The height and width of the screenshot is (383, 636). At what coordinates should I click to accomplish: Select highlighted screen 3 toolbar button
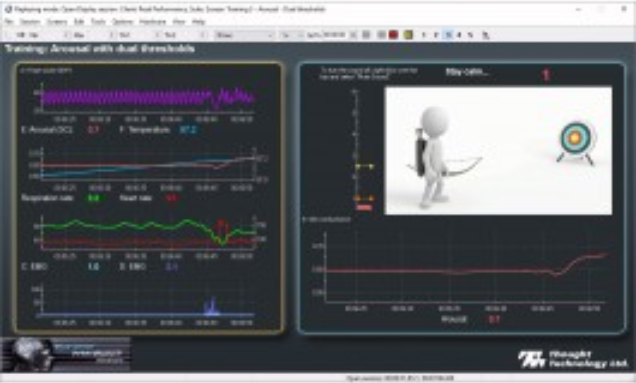point(448,35)
